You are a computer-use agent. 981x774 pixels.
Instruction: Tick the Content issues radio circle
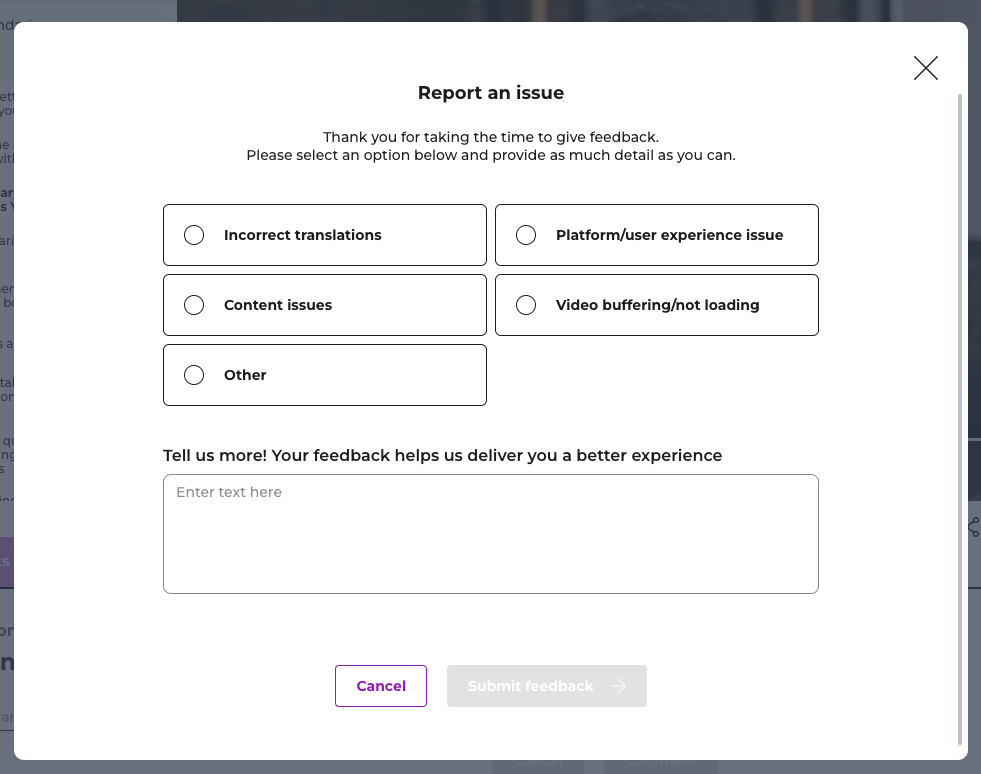194,305
